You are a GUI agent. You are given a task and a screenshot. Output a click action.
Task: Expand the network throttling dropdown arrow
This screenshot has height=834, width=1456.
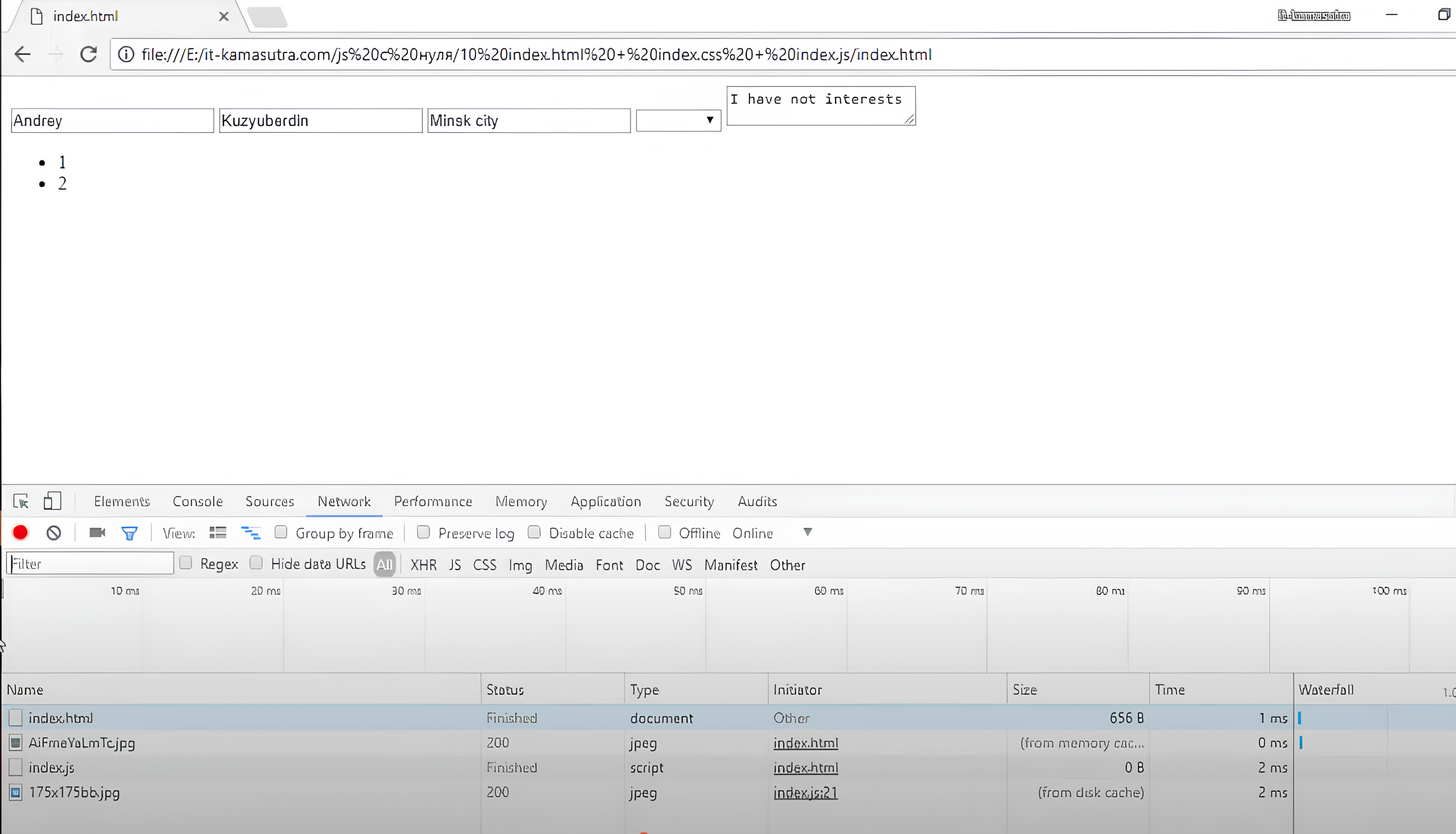coord(807,532)
